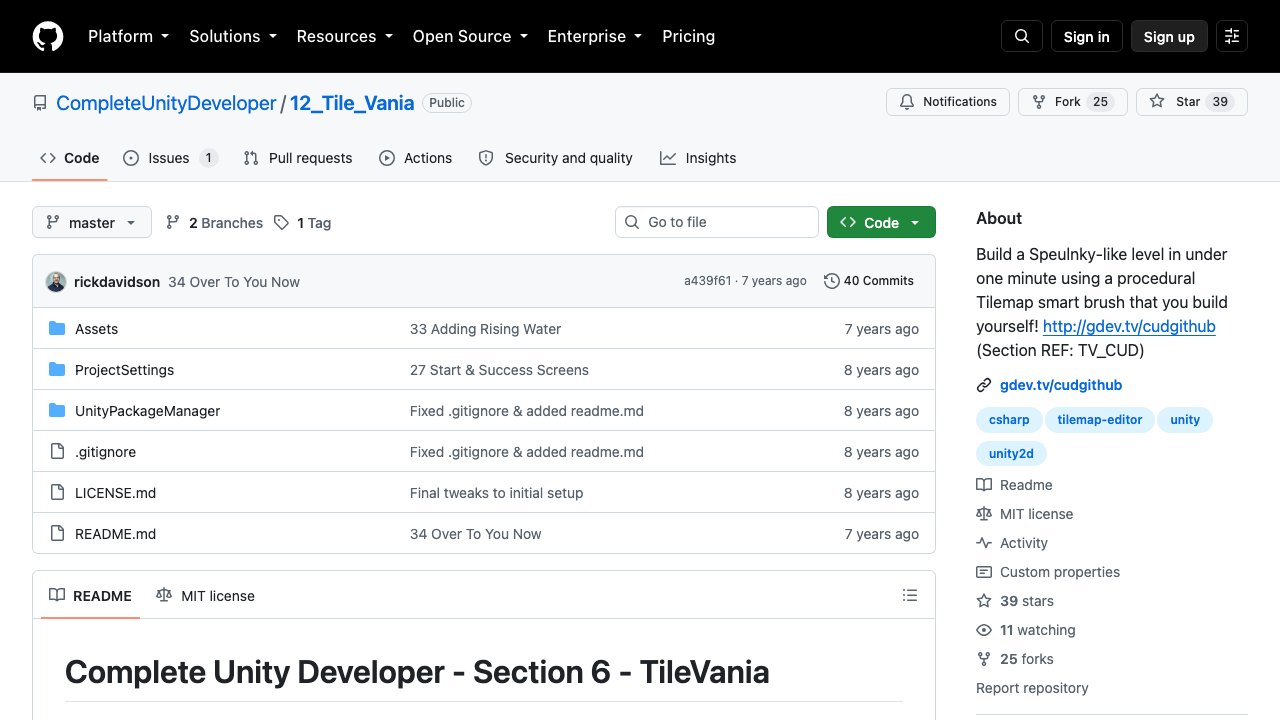
Task: Star this repository
Action: [x=1192, y=102]
